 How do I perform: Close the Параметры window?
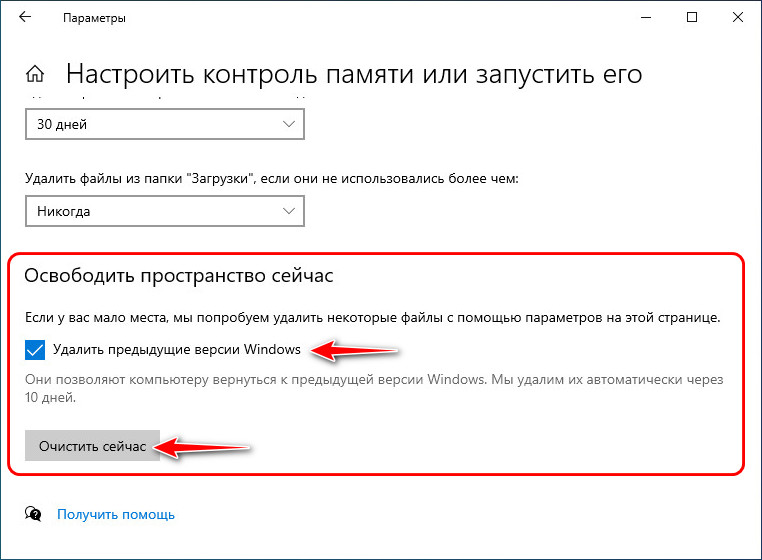point(738,18)
